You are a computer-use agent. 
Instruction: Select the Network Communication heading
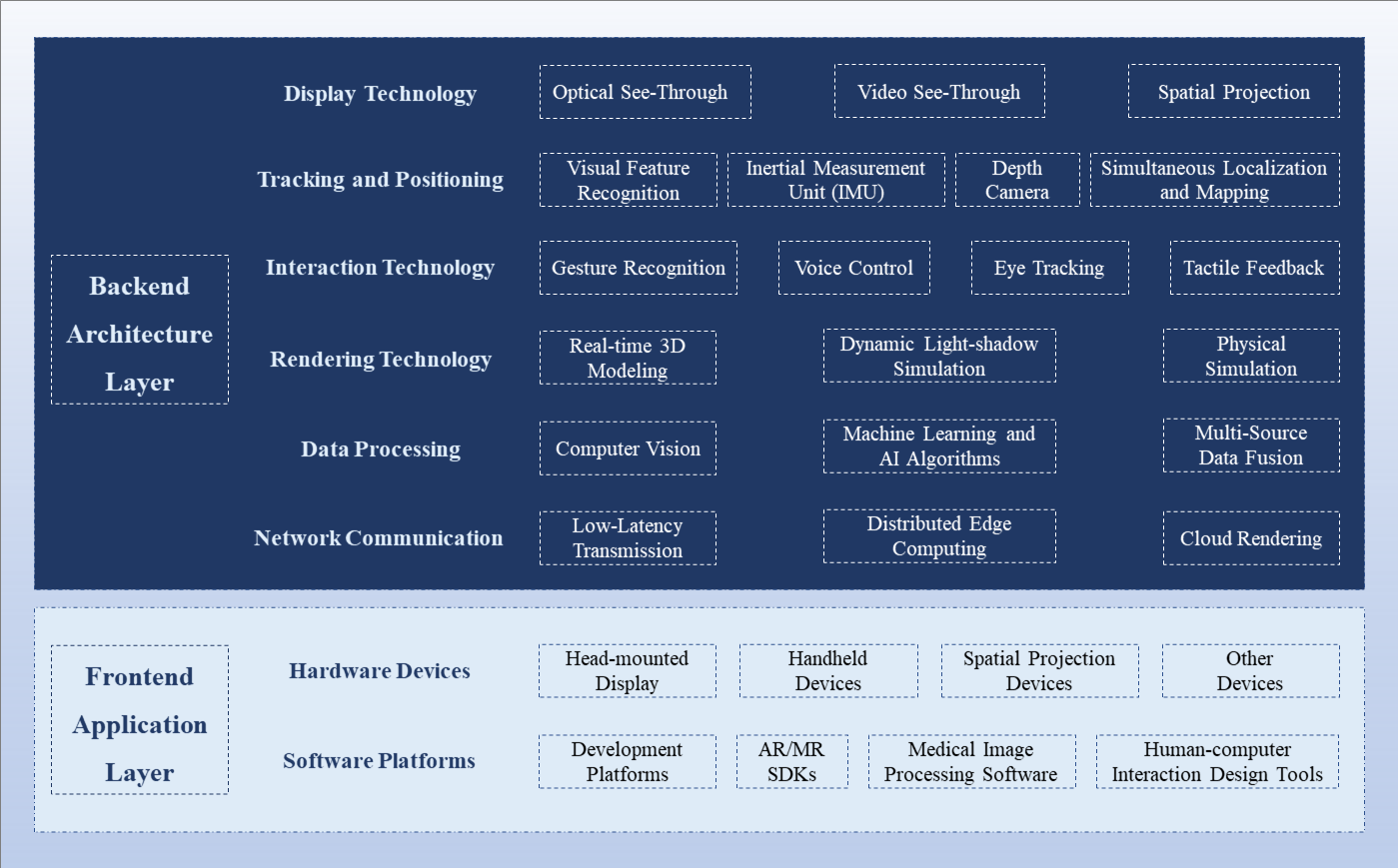[379, 538]
